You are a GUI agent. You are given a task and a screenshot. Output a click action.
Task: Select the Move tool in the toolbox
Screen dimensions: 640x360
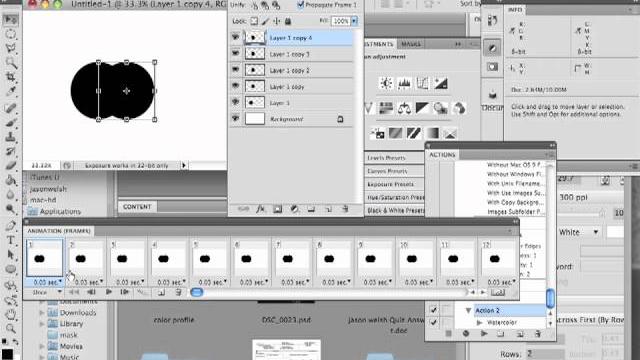pyautogui.click(x=11, y=20)
